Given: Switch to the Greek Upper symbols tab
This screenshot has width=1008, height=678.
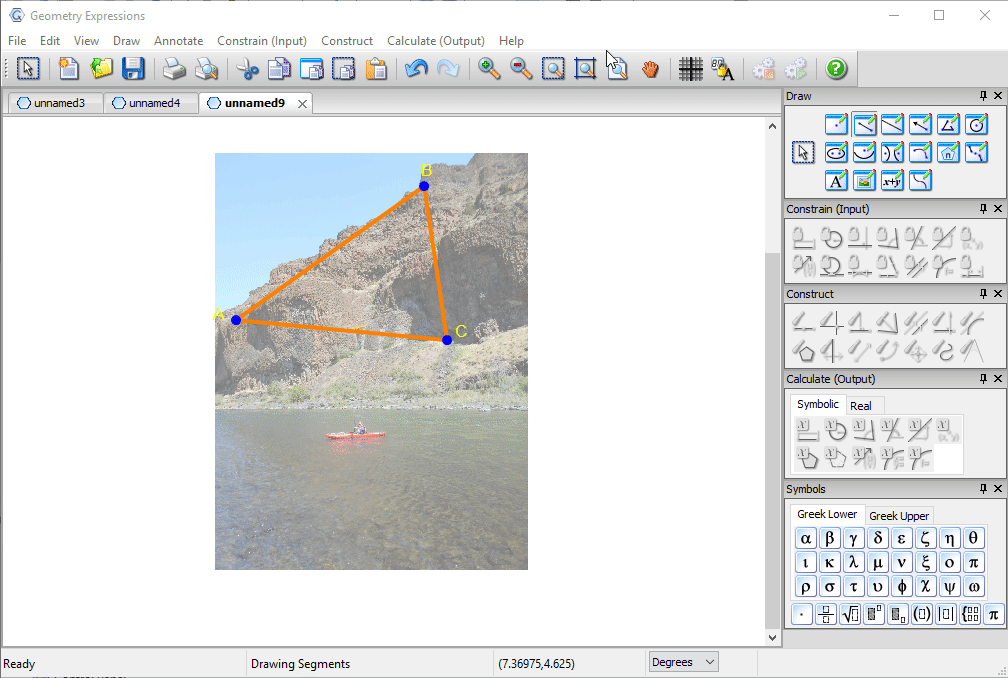Looking at the screenshot, I should tap(899, 515).
